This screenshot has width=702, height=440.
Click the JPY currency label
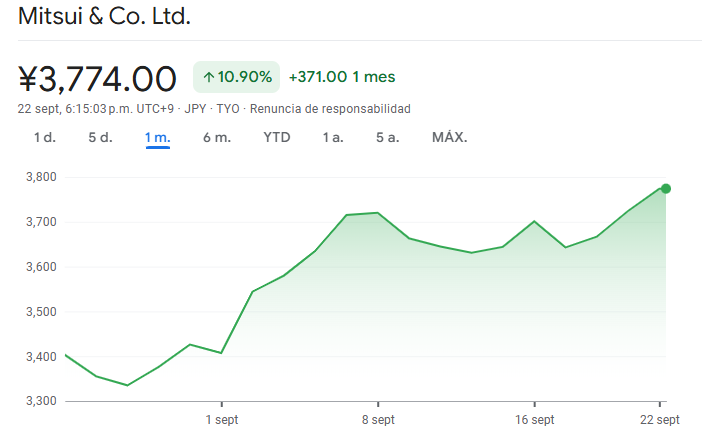[x=195, y=109]
